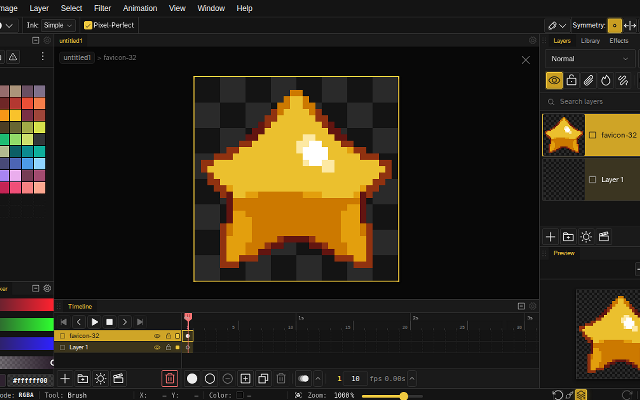This screenshot has width=640, height=400.
Task: Click the fit-zoom icon beside Zoom label
Action: (x=298, y=395)
